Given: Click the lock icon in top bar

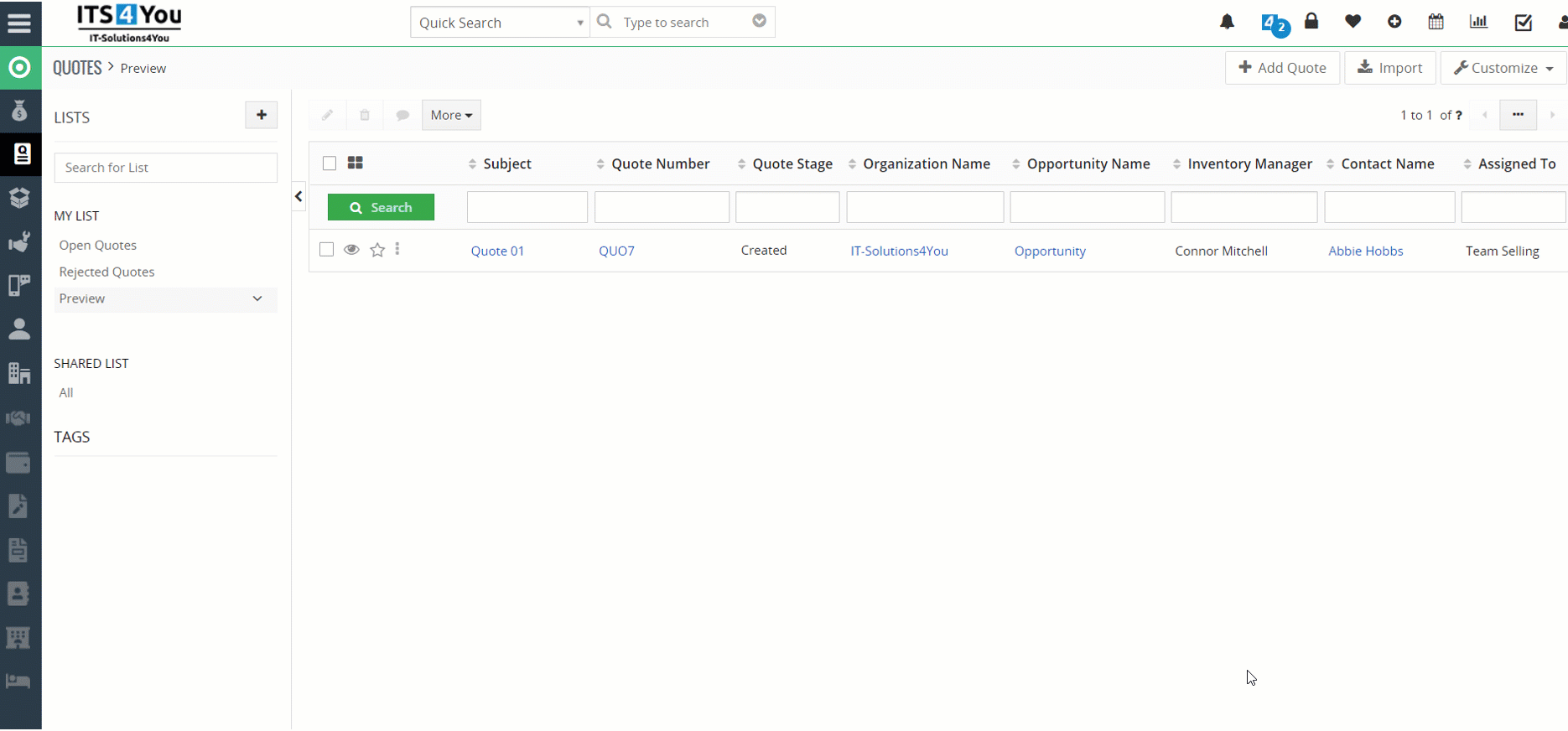Looking at the screenshot, I should point(1311,22).
